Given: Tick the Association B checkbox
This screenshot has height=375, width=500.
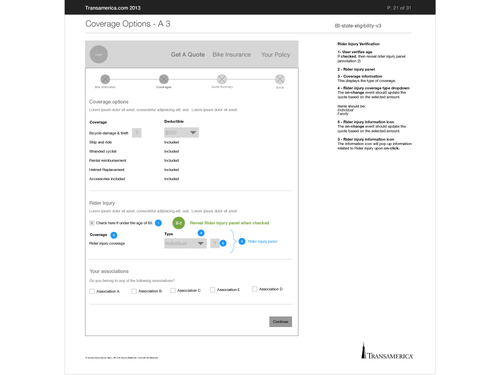Looking at the screenshot, I should point(134,291).
